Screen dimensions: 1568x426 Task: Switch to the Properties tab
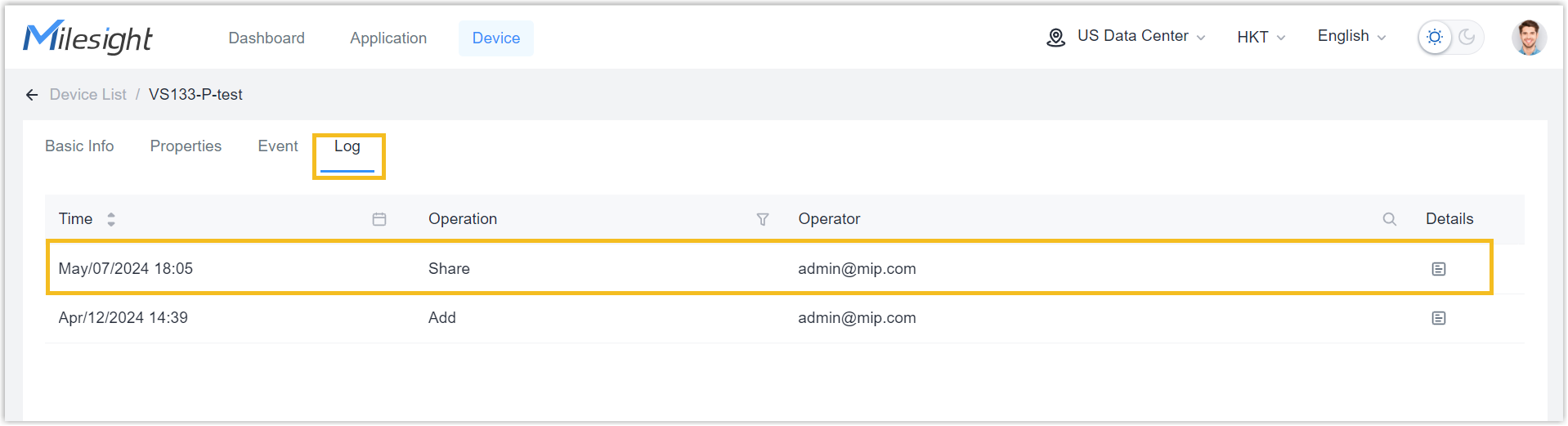pos(186,146)
